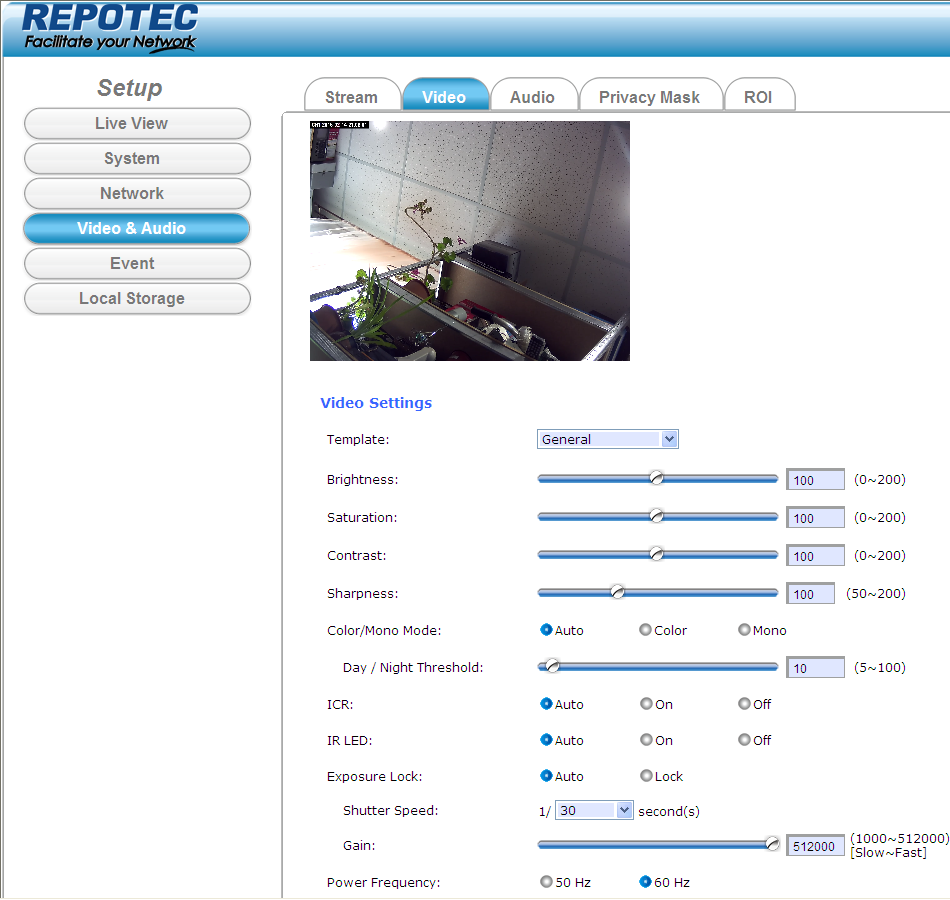
Task: Turn IR LED Off
Action: coord(744,740)
